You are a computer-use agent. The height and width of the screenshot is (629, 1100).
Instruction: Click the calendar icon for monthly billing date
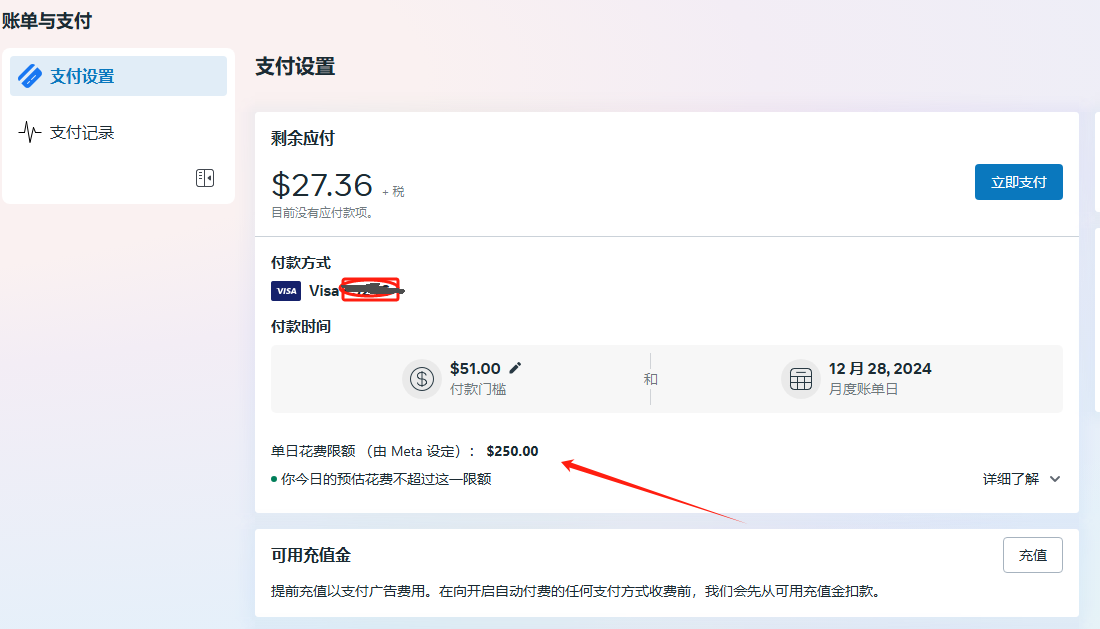tap(800, 379)
